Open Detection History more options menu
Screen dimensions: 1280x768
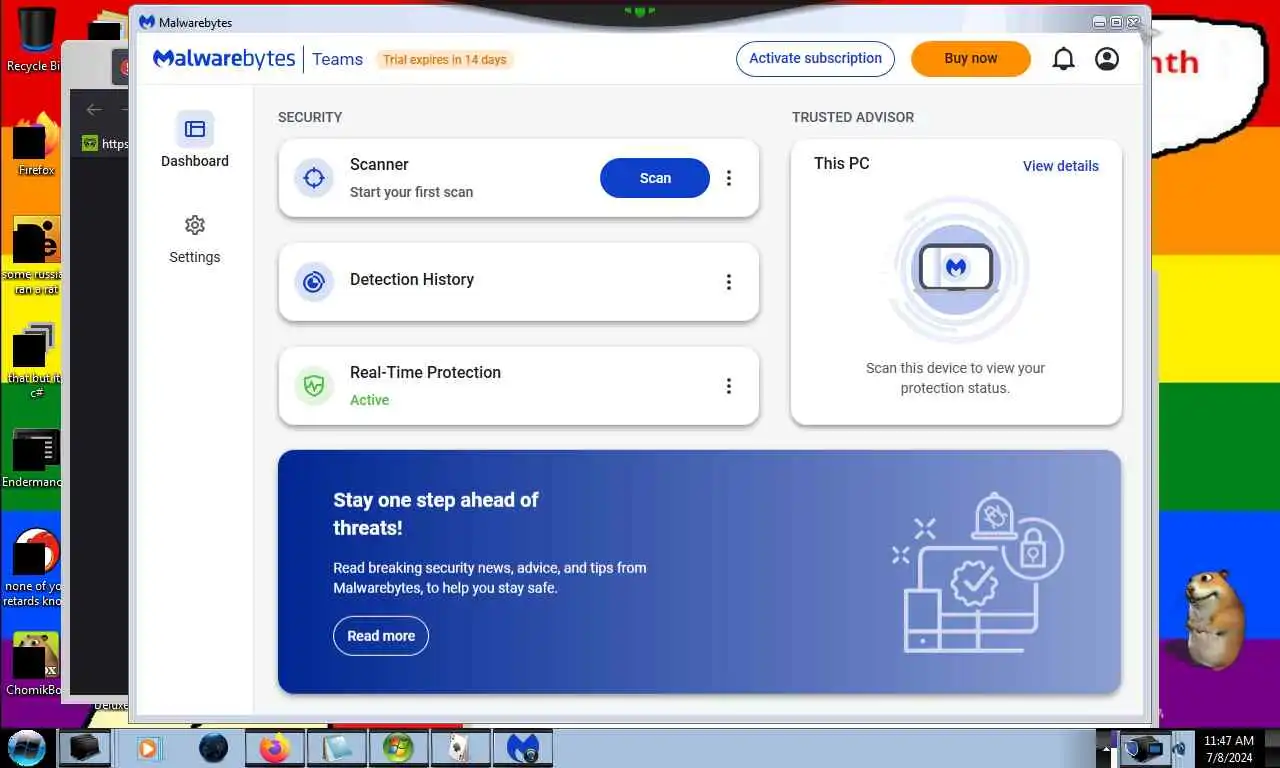click(x=729, y=282)
